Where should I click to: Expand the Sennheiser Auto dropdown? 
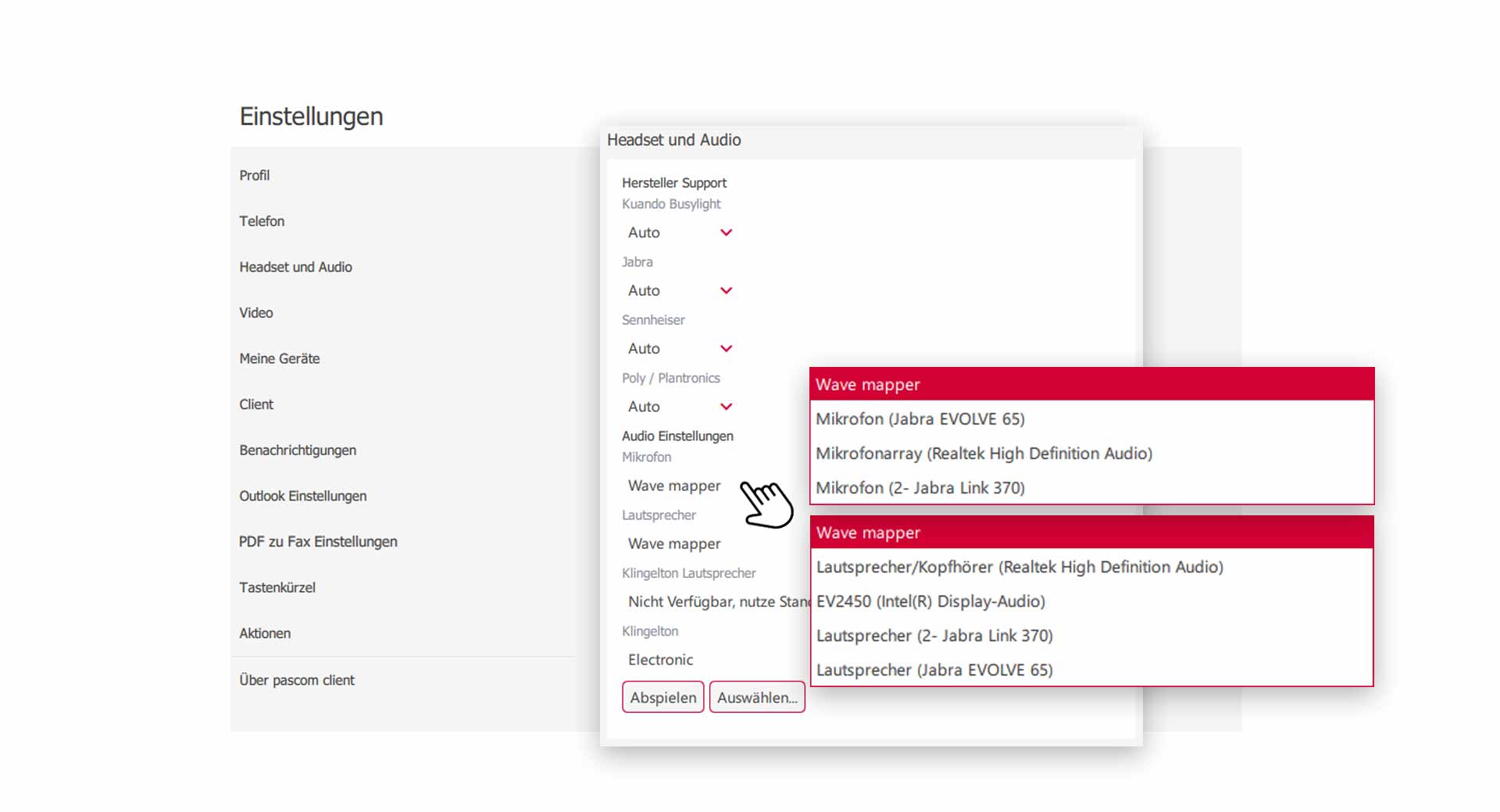coord(680,348)
